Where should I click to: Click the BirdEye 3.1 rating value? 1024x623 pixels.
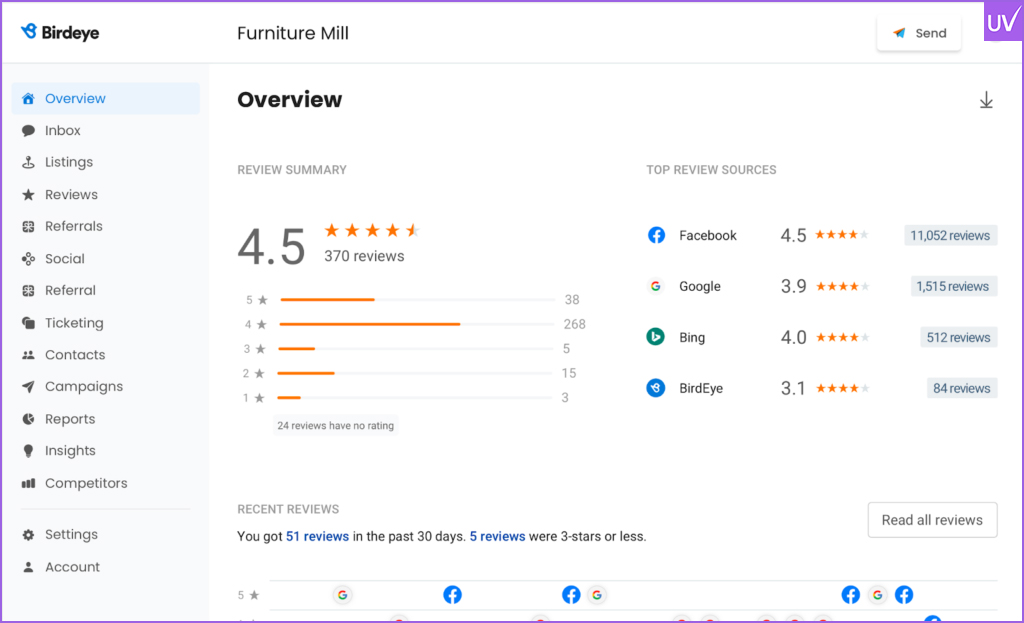(793, 388)
